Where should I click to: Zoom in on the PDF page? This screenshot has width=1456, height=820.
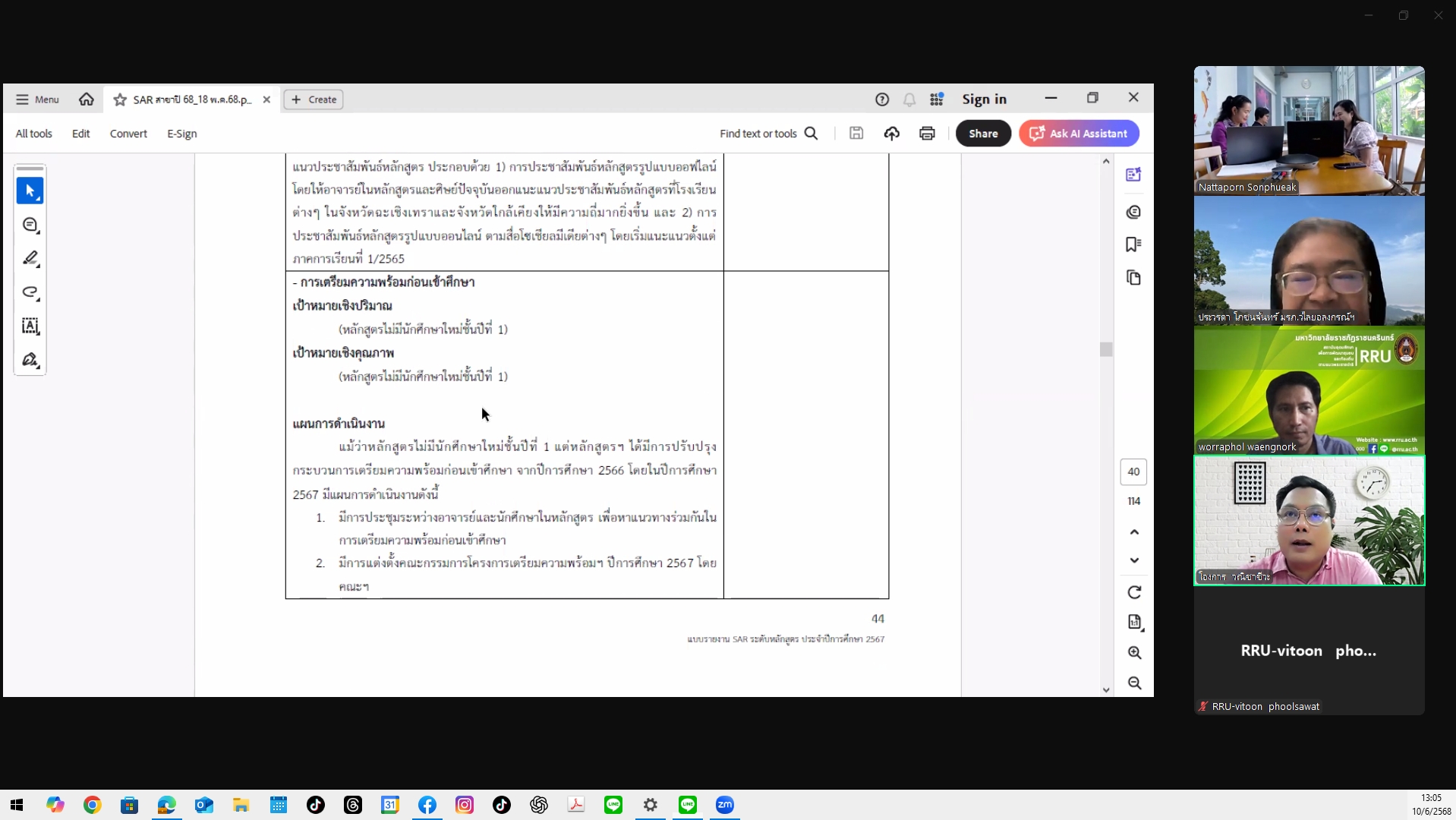pos(1134,653)
